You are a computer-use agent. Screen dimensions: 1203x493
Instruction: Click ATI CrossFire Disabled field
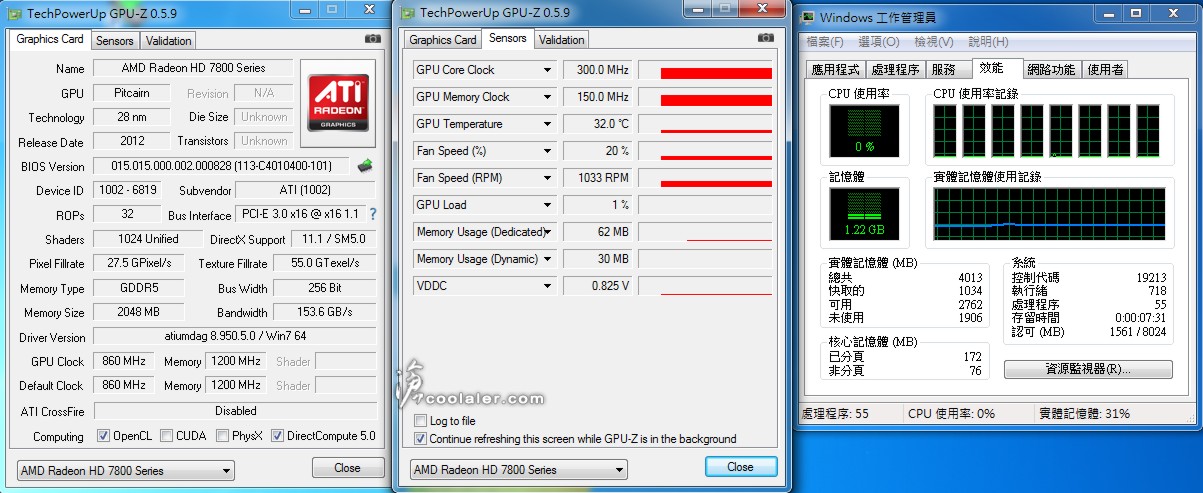[234, 411]
